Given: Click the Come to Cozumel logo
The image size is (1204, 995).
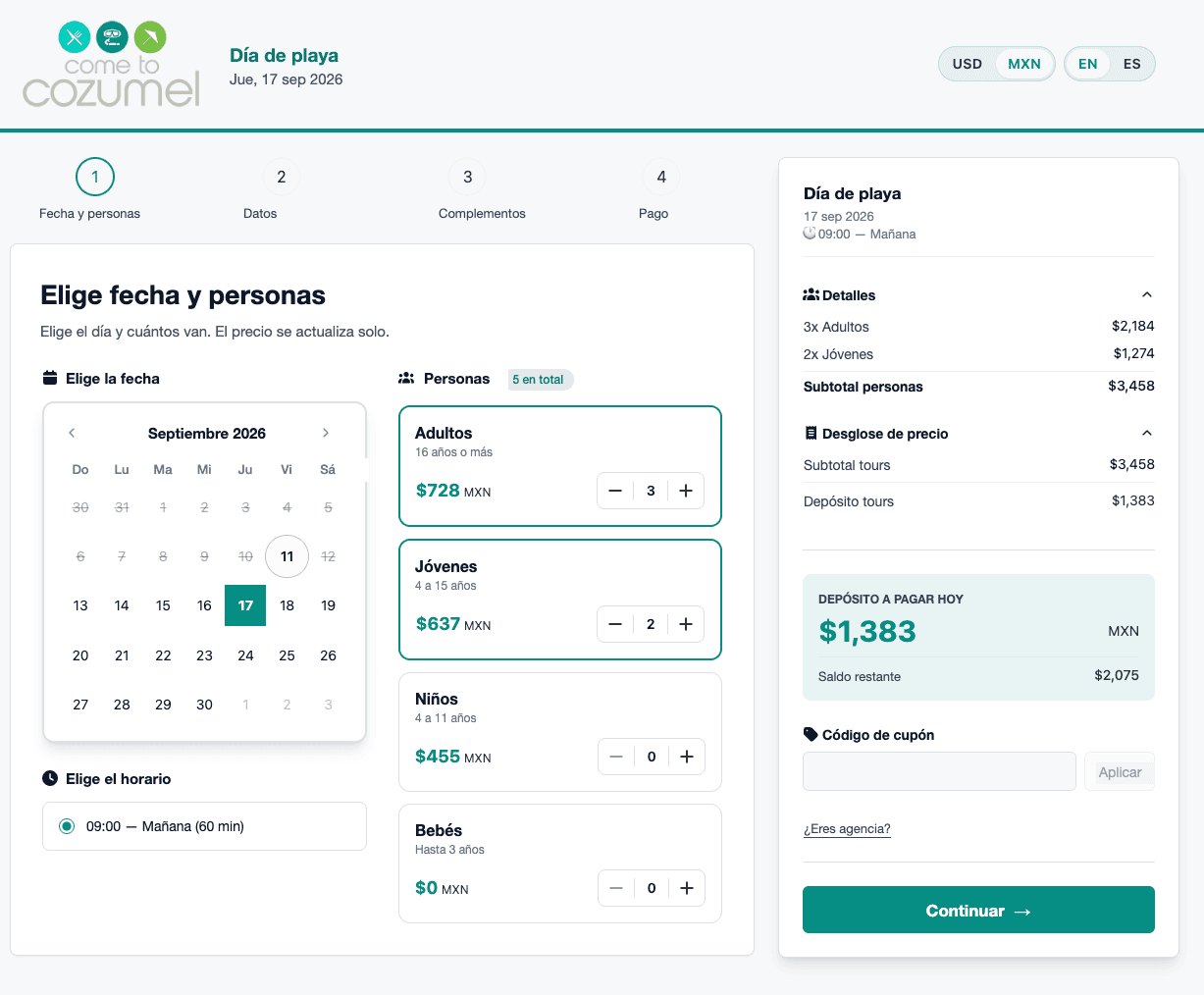Looking at the screenshot, I should [x=112, y=64].
